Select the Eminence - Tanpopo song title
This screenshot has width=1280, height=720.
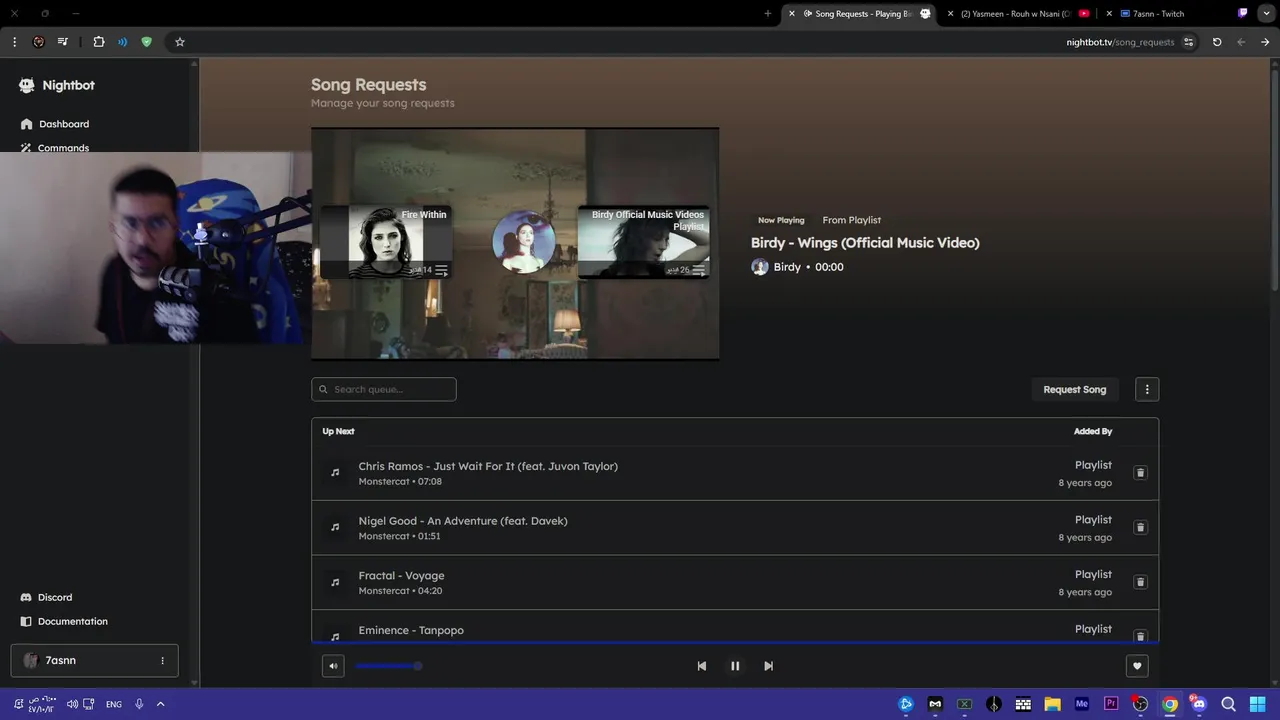[411, 630]
